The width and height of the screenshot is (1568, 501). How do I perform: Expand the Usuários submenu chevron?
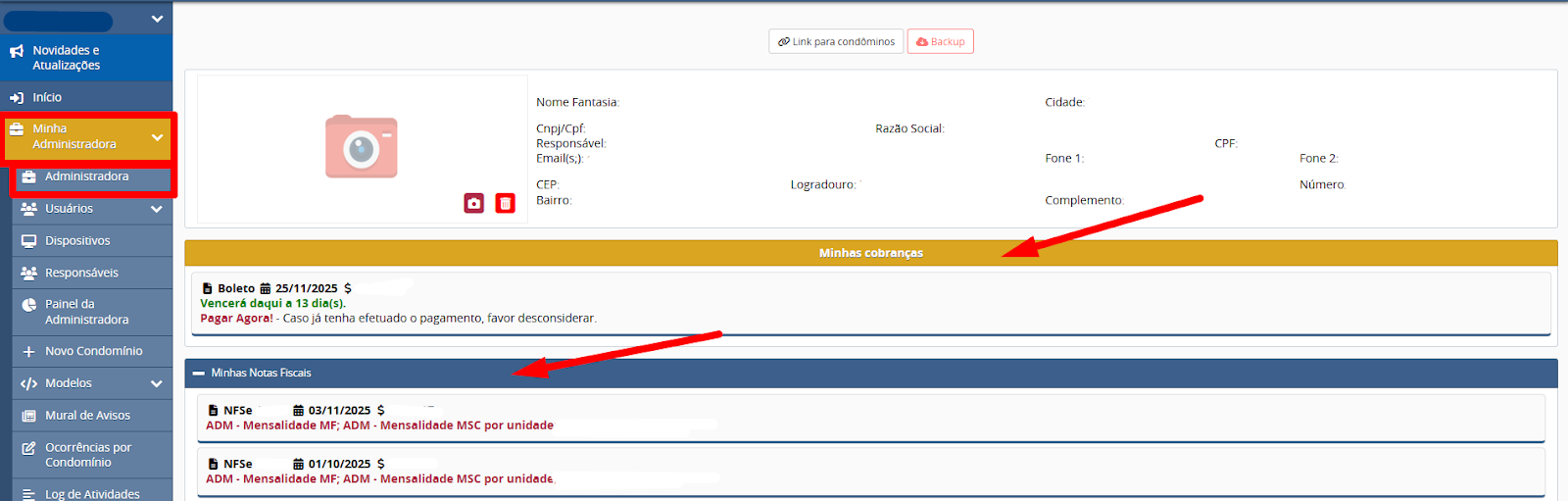[x=157, y=209]
